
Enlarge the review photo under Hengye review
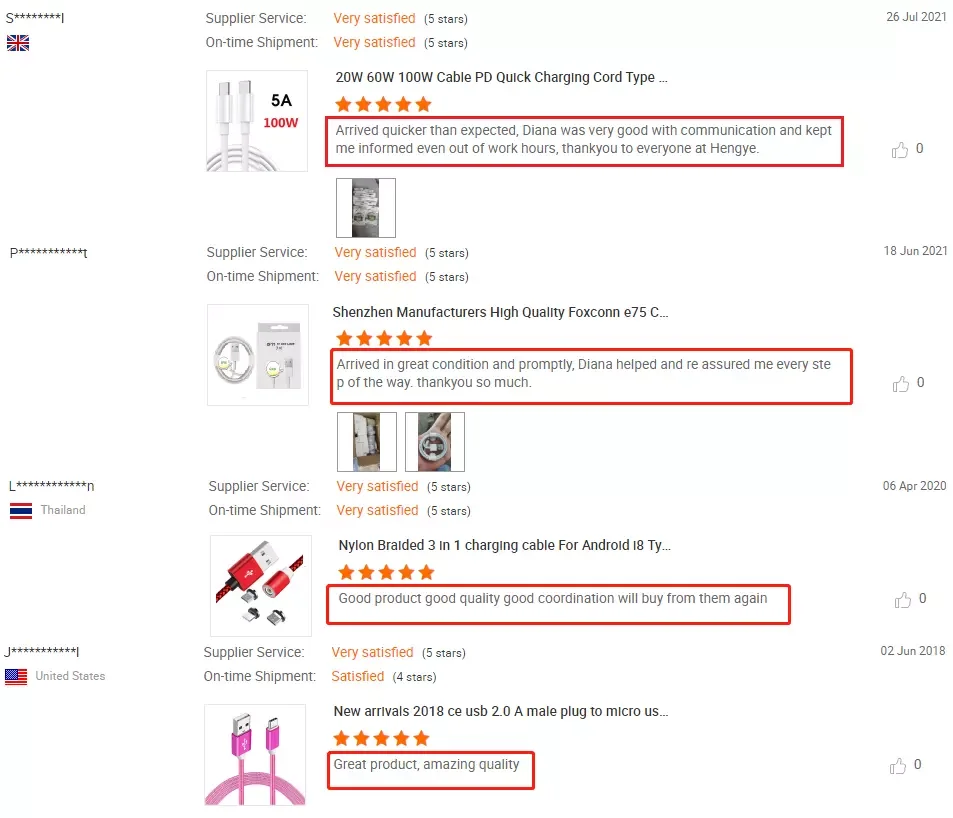[365, 208]
